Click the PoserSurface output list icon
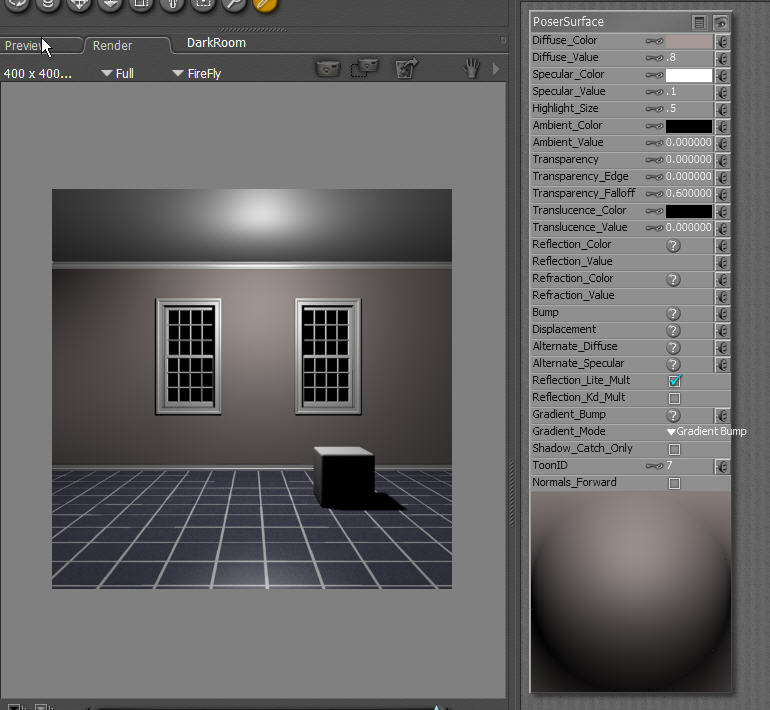770x710 pixels. (700, 22)
